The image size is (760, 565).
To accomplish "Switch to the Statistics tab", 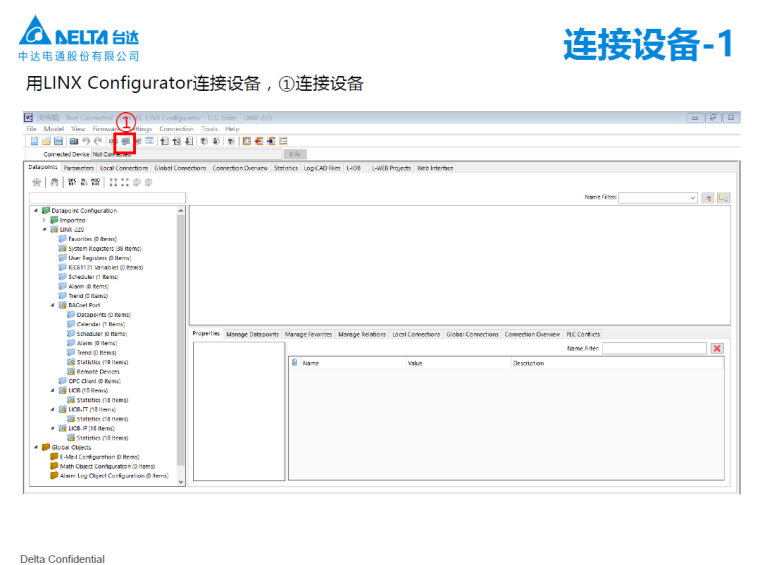I will point(286,168).
